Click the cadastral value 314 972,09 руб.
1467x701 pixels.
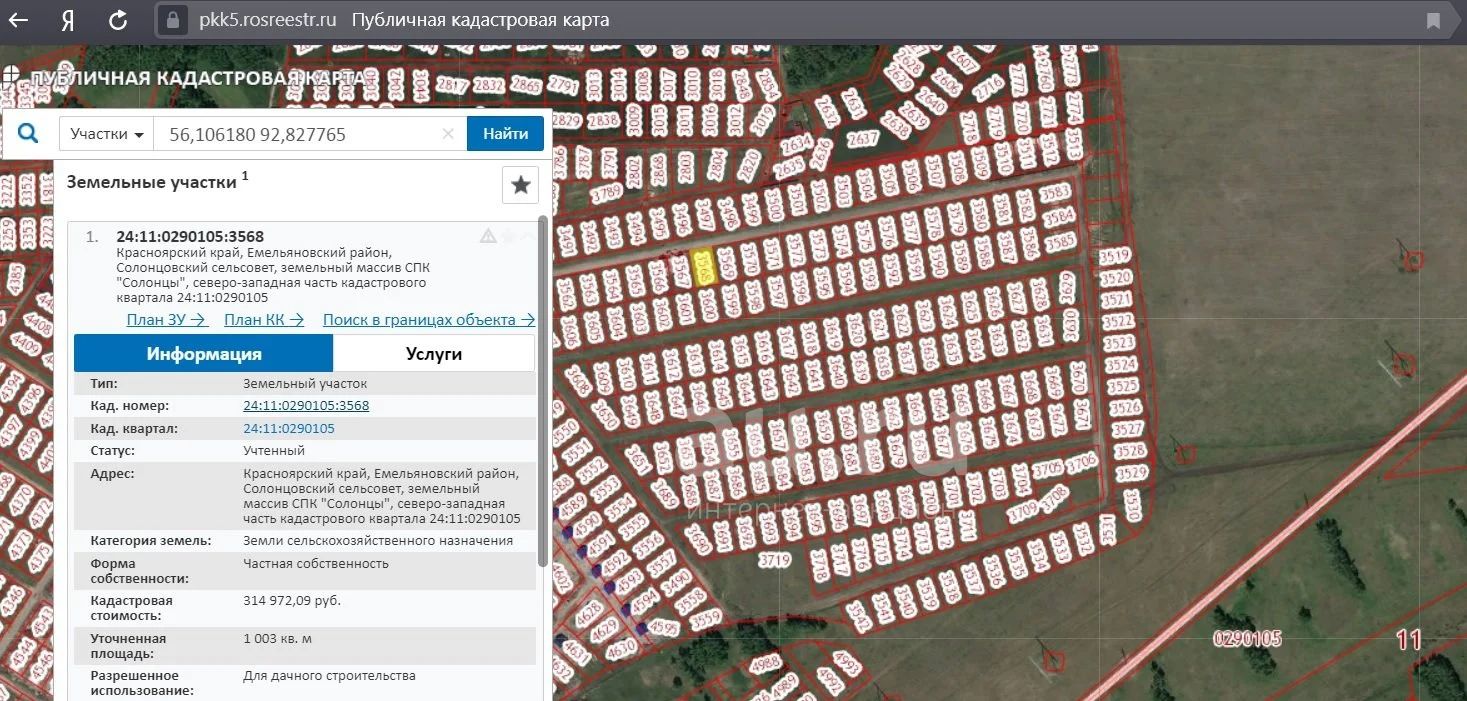[x=292, y=601]
